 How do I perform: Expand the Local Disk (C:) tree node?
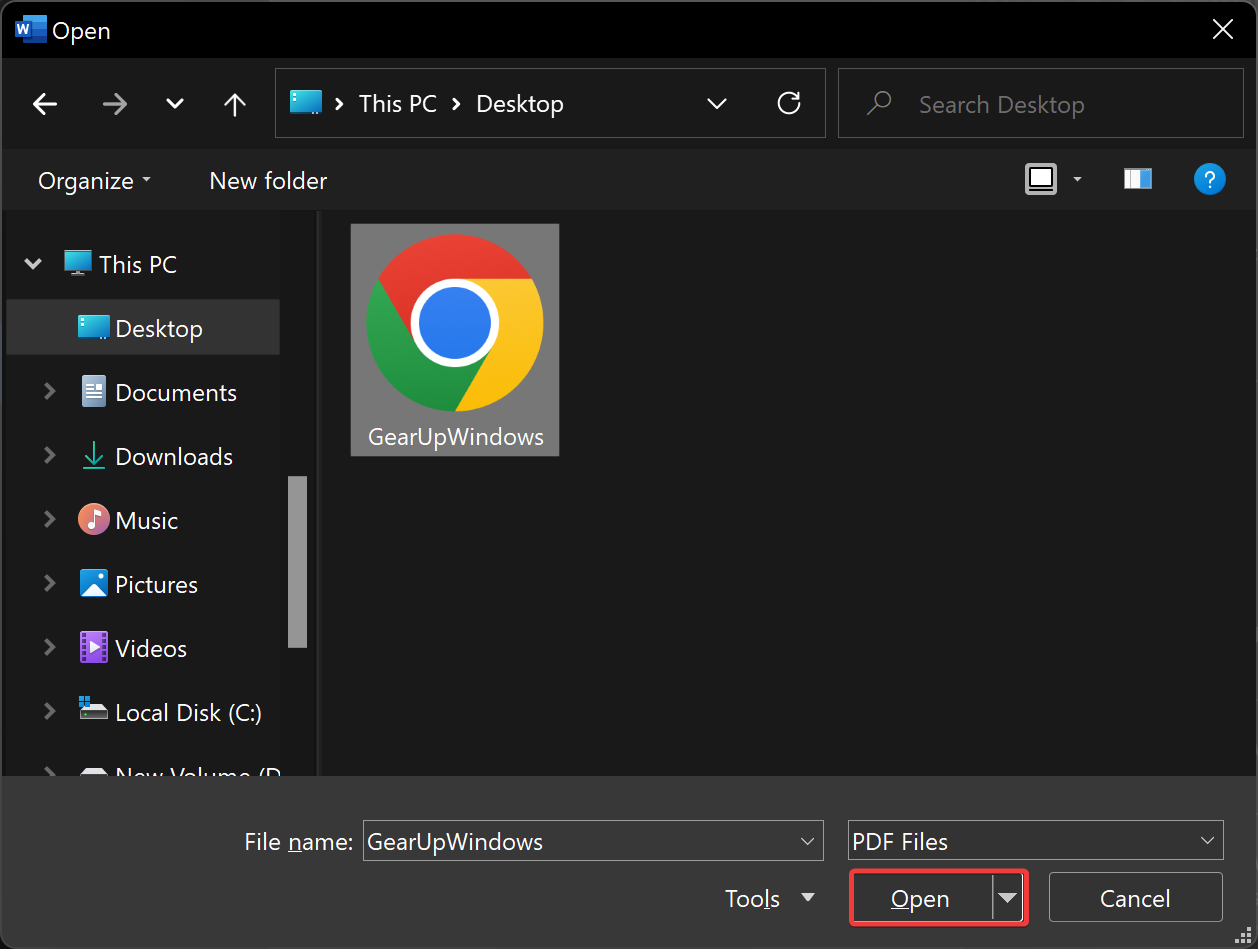coord(49,712)
